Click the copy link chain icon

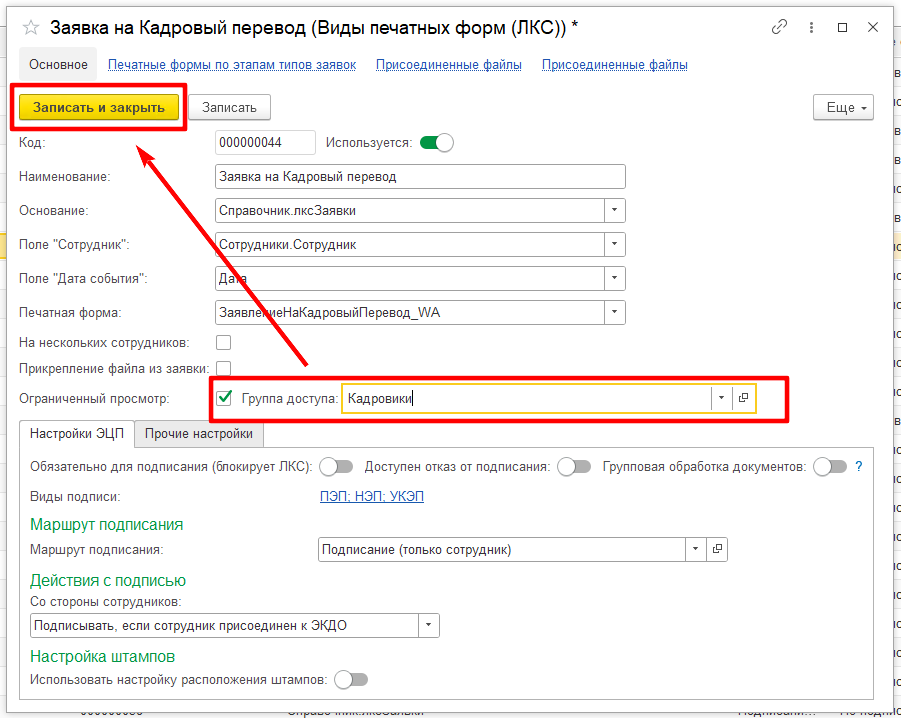tap(781, 28)
